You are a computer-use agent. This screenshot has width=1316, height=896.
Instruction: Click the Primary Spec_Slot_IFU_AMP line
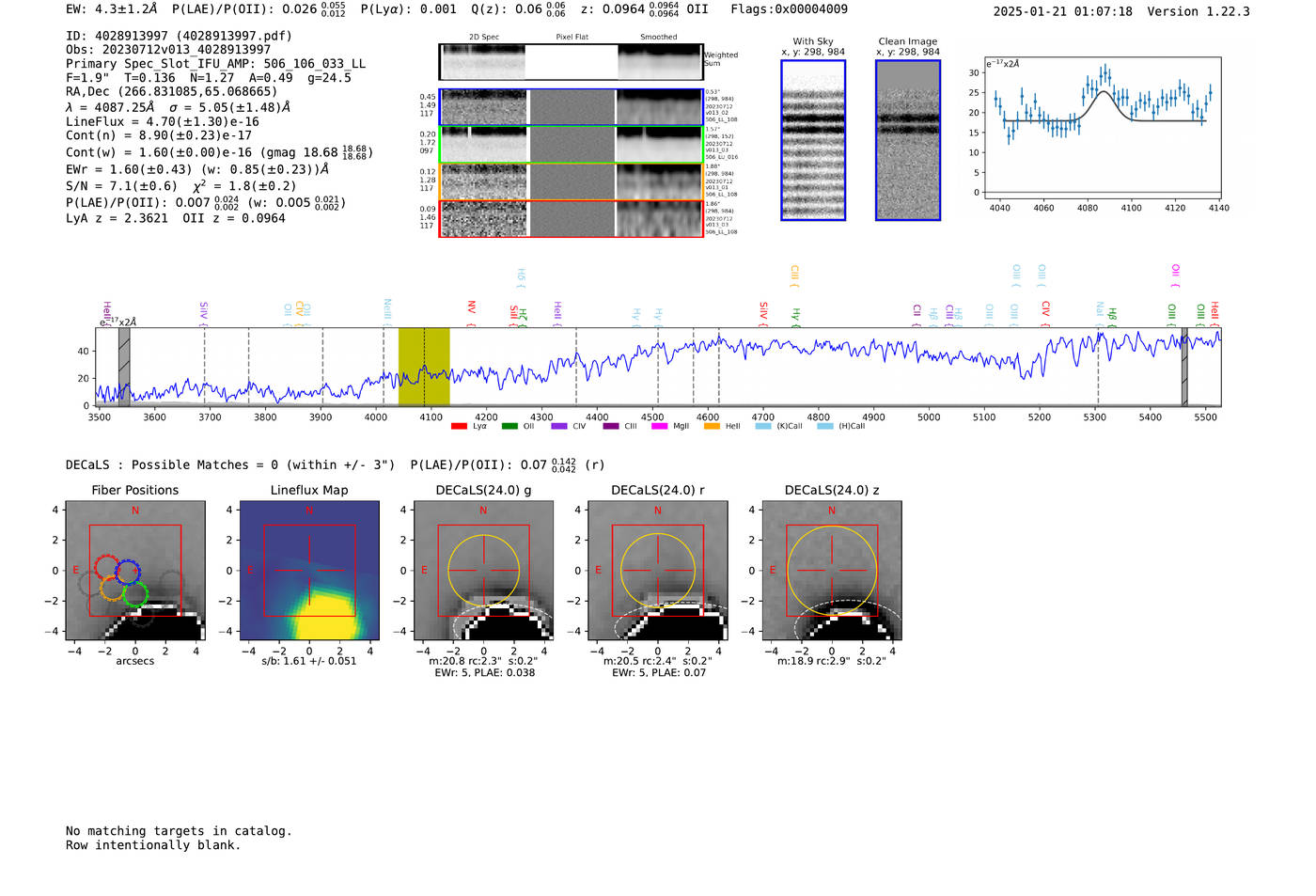point(216,64)
